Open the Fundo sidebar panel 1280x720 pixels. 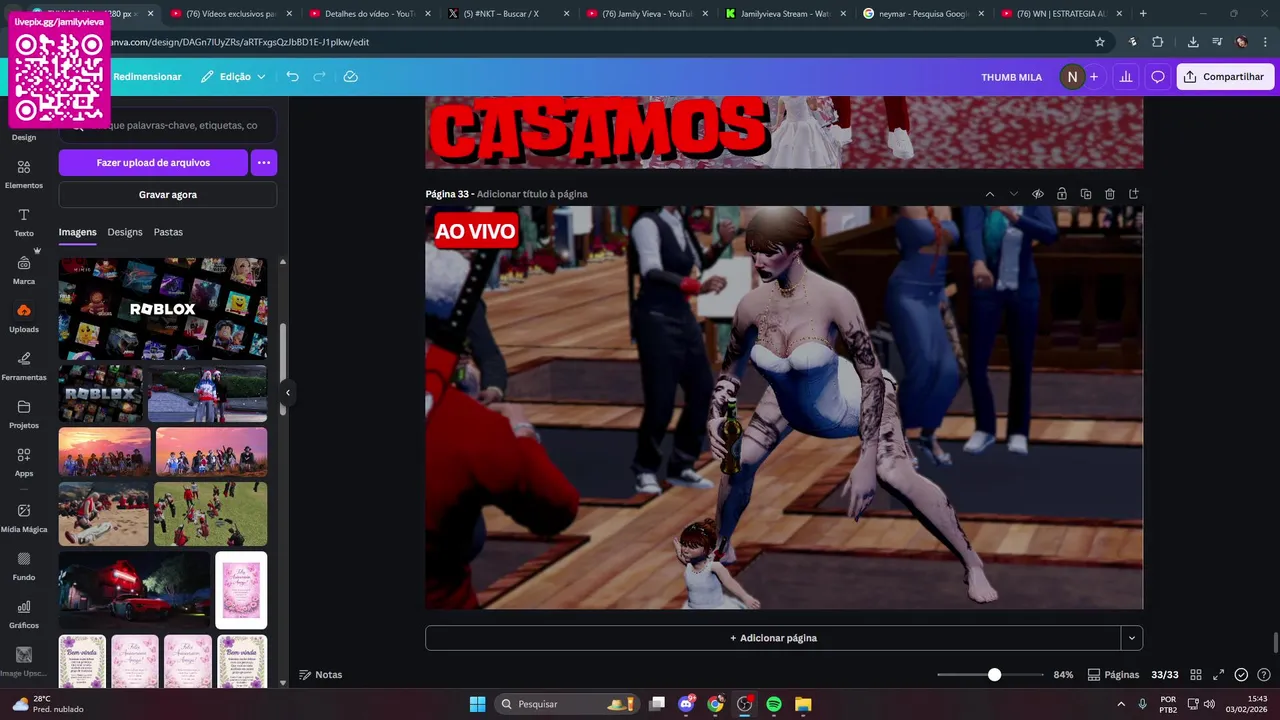pyautogui.click(x=24, y=566)
